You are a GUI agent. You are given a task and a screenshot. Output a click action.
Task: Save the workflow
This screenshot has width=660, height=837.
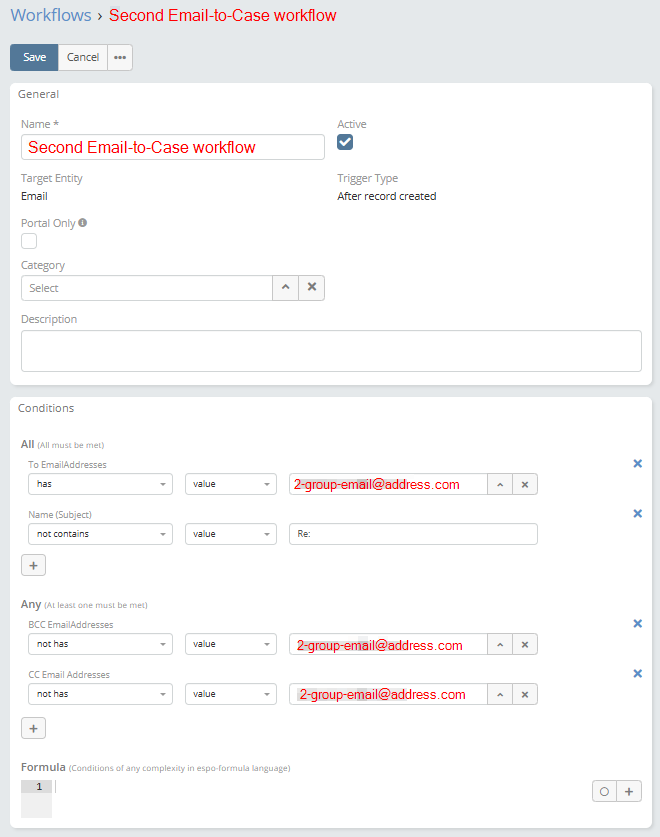tap(34, 58)
